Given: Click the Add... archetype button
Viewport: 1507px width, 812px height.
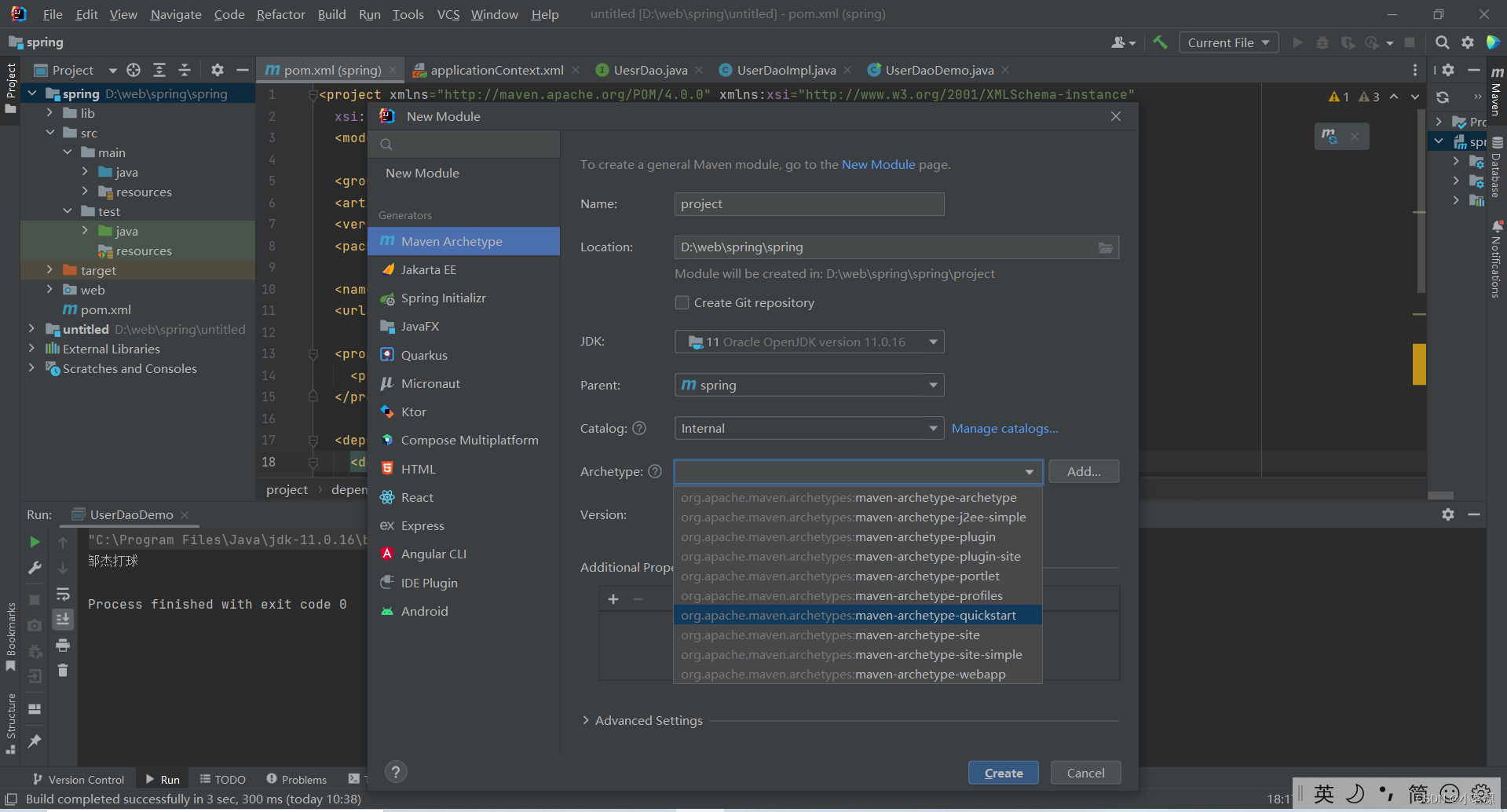Looking at the screenshot, I should point(1084,471).
